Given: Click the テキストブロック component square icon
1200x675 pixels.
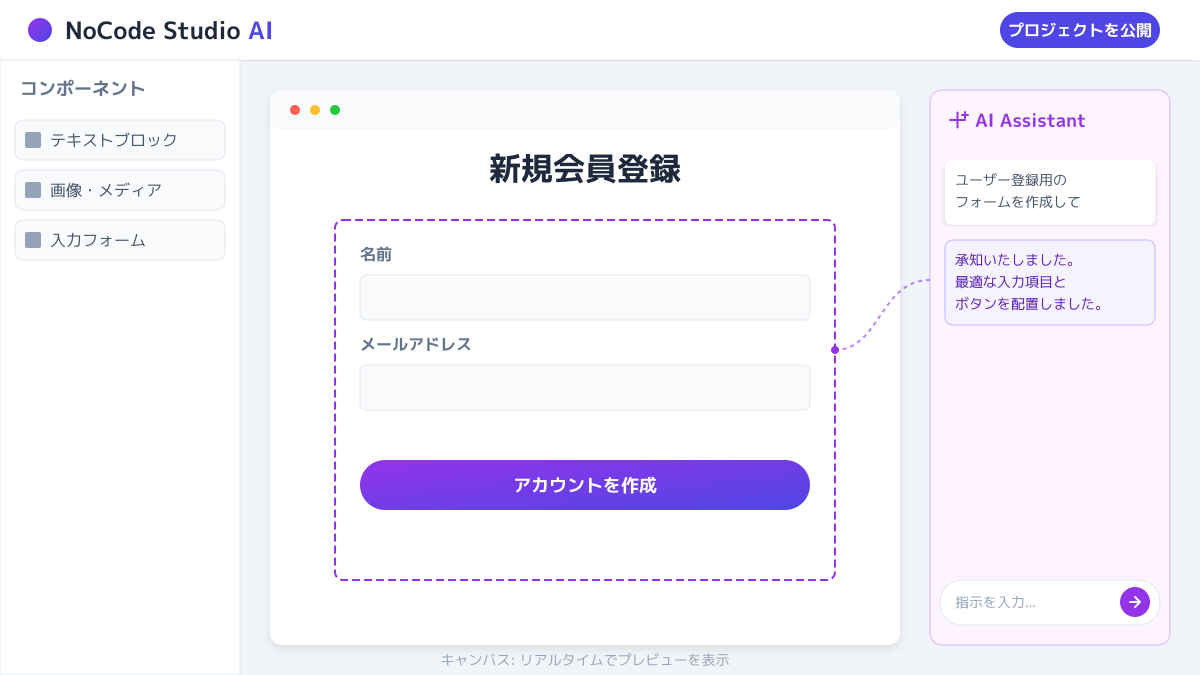Looking at the screenshot, I should [33, 140].
